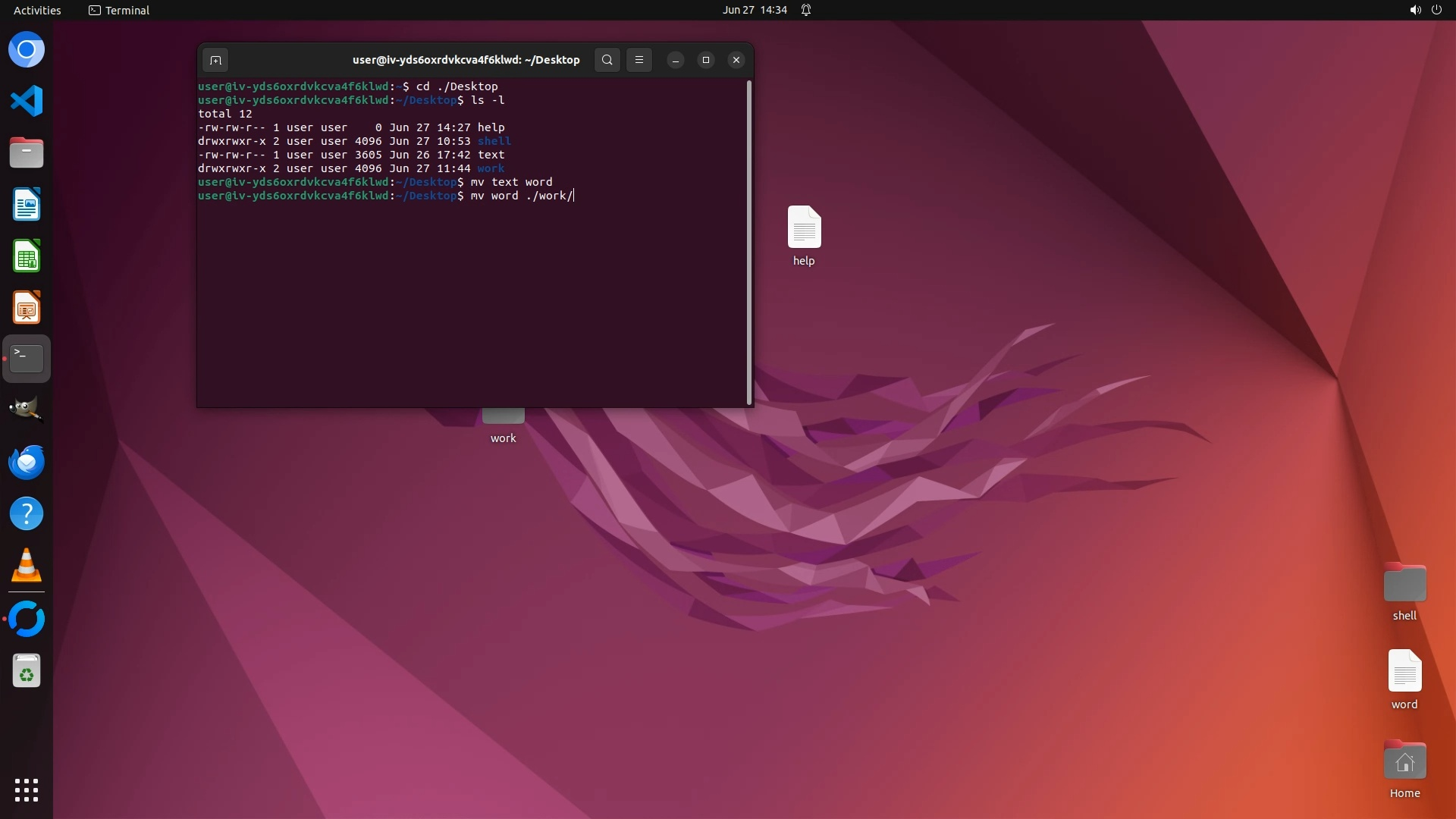The width and height of the screenshot is (1456, 819).
Task: Open the terminal hamburger menu
Action: tap(639, 60)
